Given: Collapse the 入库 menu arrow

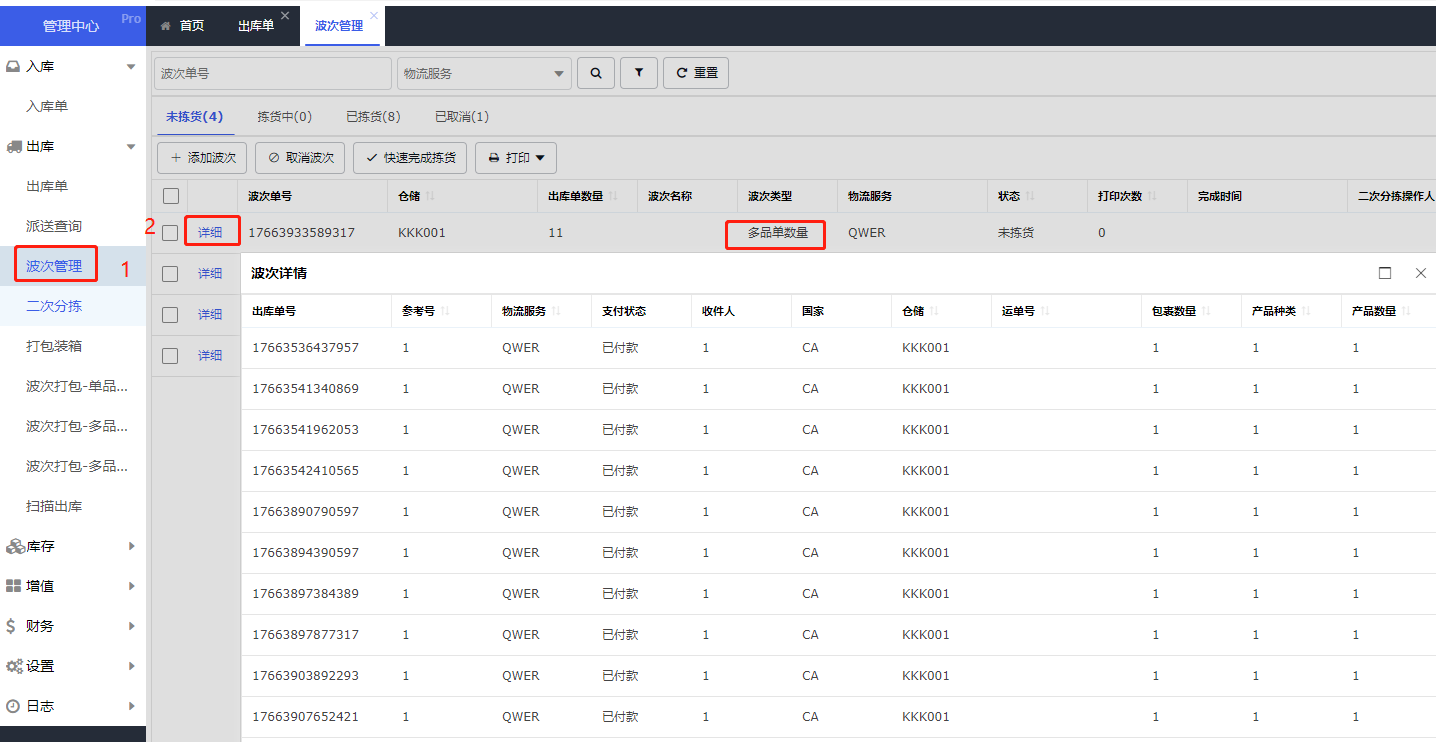Looking at the screenshot, I should click(x=131, y=66).
